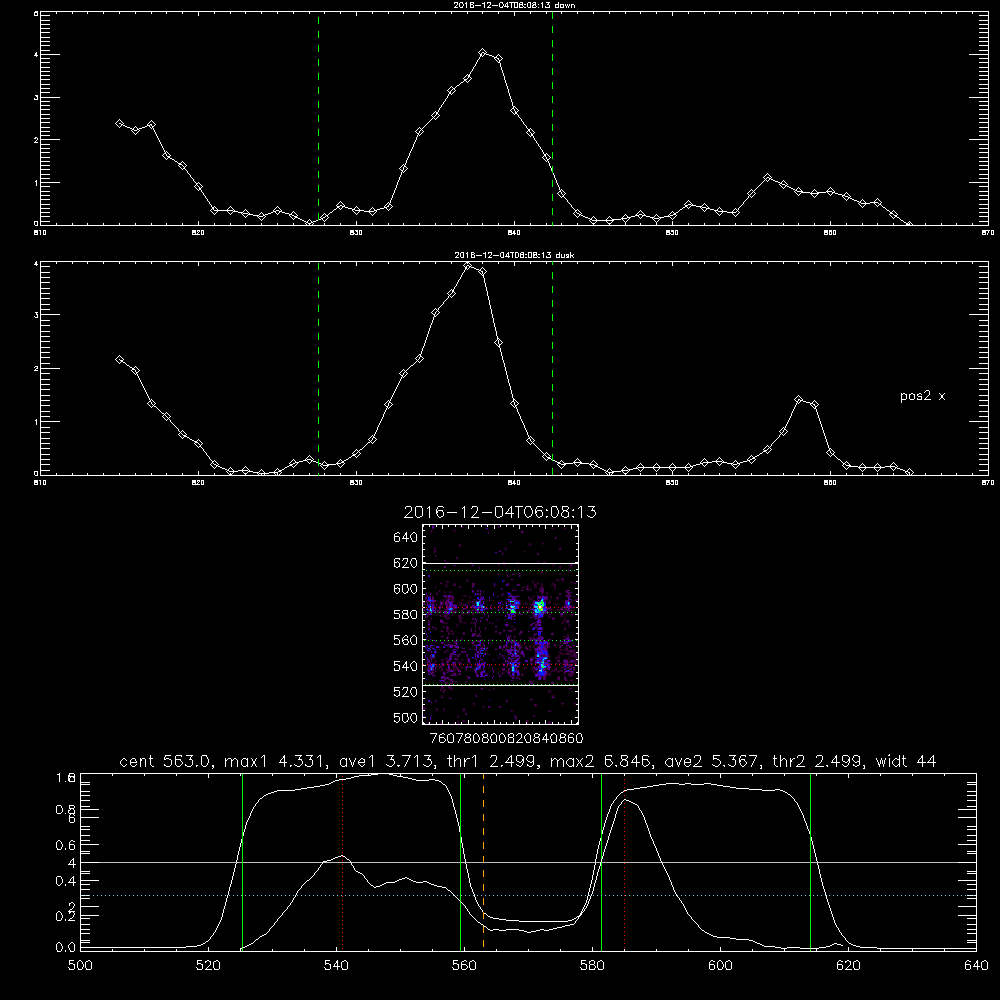Select 'cent 563.0' in the stats line
Image resolution: width=1000 pixels, height=1000 pixels.
coord(165,761)
